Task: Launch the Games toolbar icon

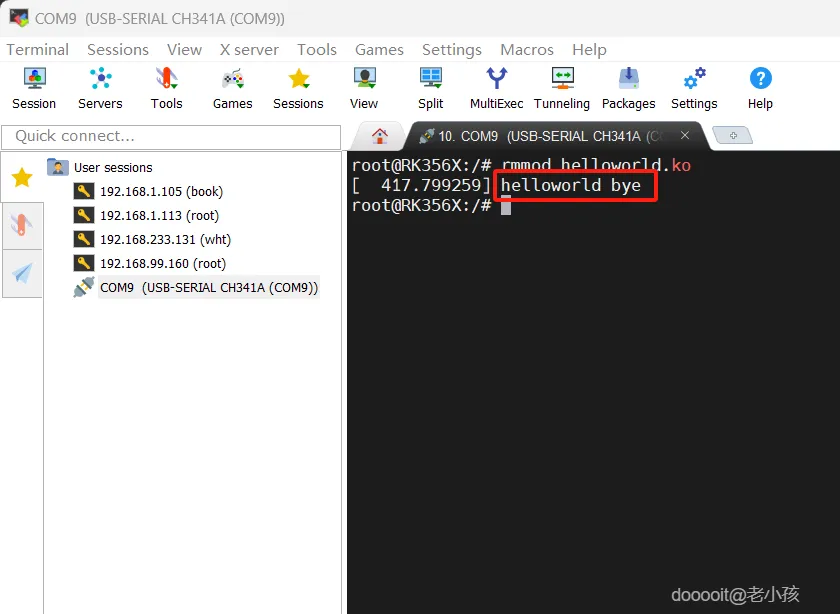Action: click(232, 88)
